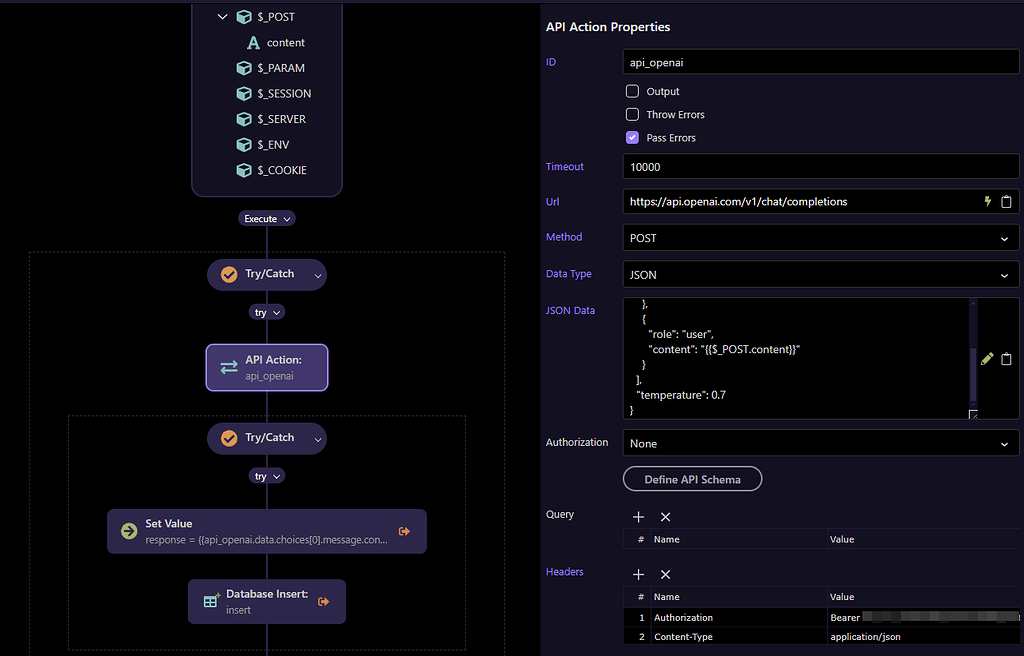The height and width of the screenshot is (656, 1024).
Task: Collapse the $_POST tree node
Action: [x=223, y=17]
